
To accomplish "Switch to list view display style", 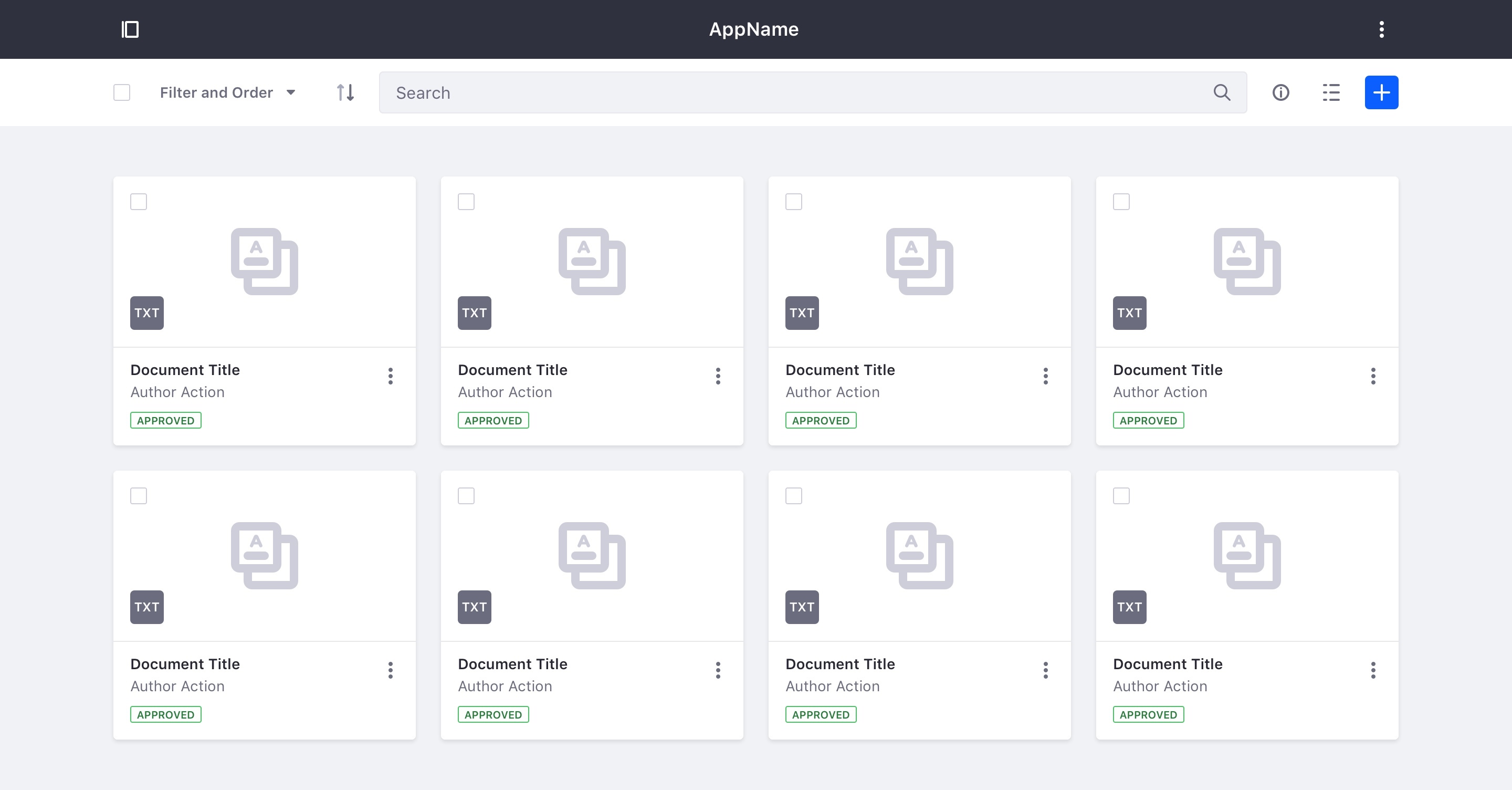I will pyautogui.click(x=1331, y=92).
